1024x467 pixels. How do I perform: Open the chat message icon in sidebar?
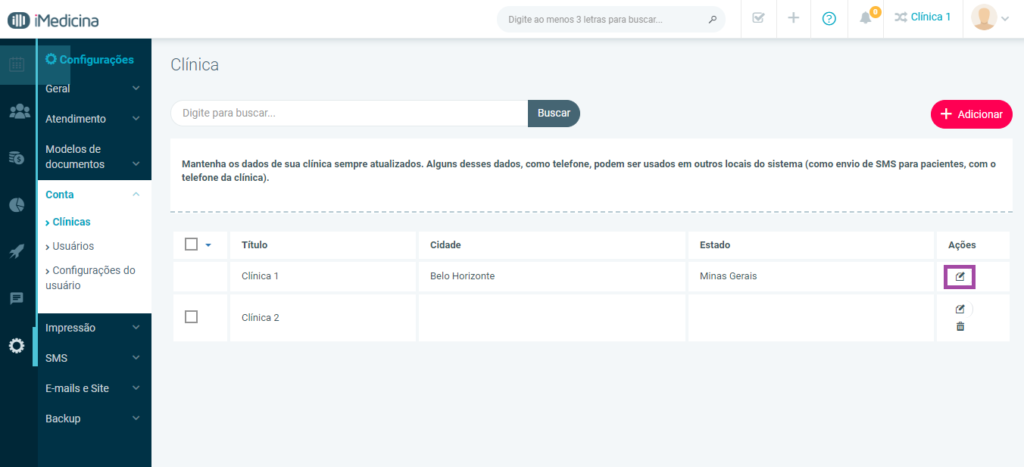pos(17,298)
